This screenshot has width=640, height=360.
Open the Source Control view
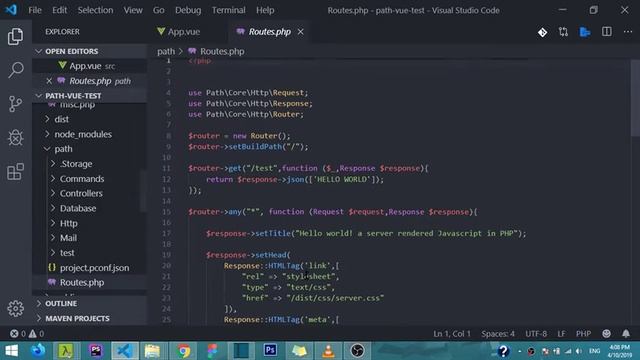pos(16,104)
